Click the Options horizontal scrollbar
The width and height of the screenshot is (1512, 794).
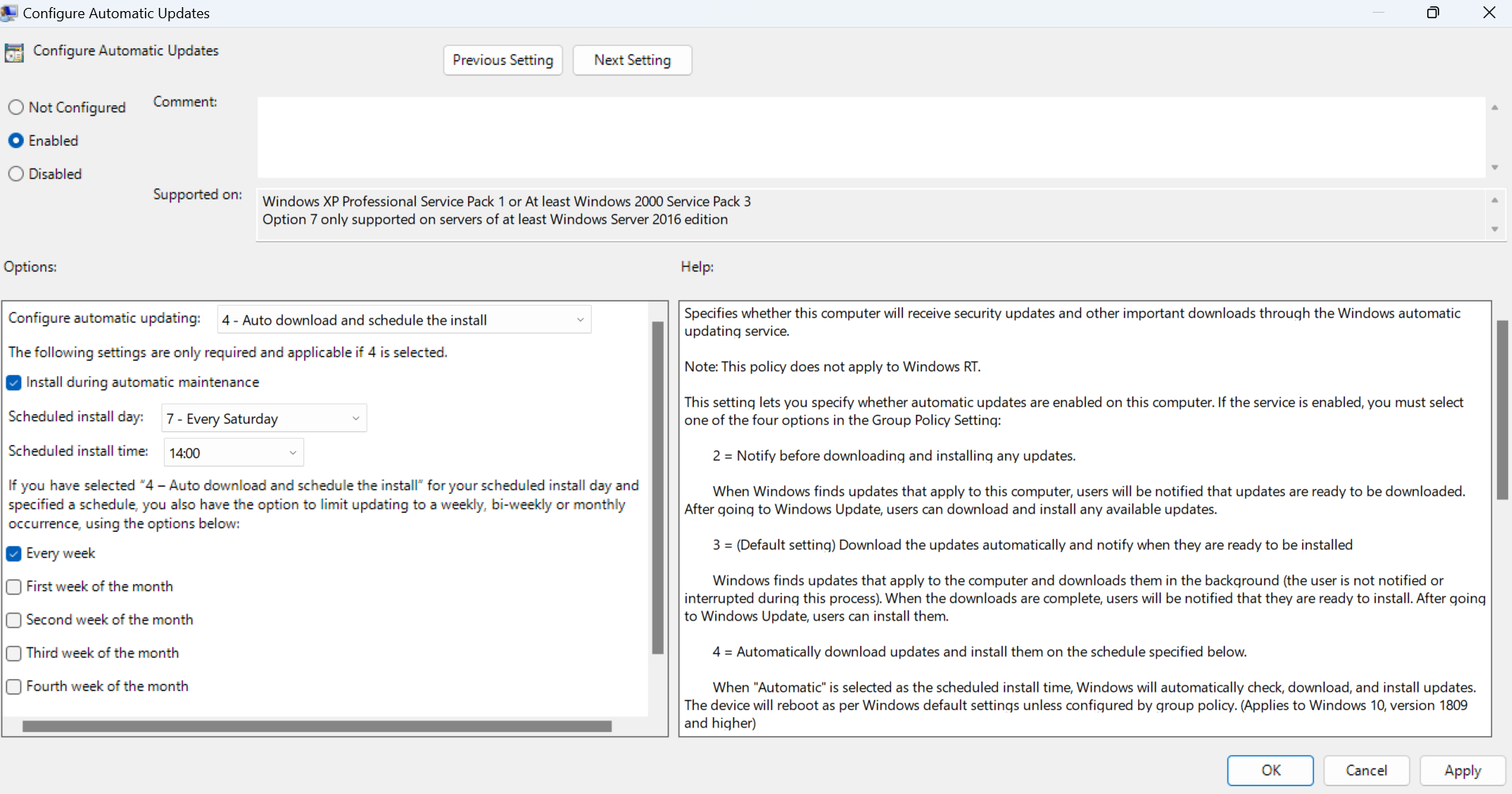pos(317,726)
